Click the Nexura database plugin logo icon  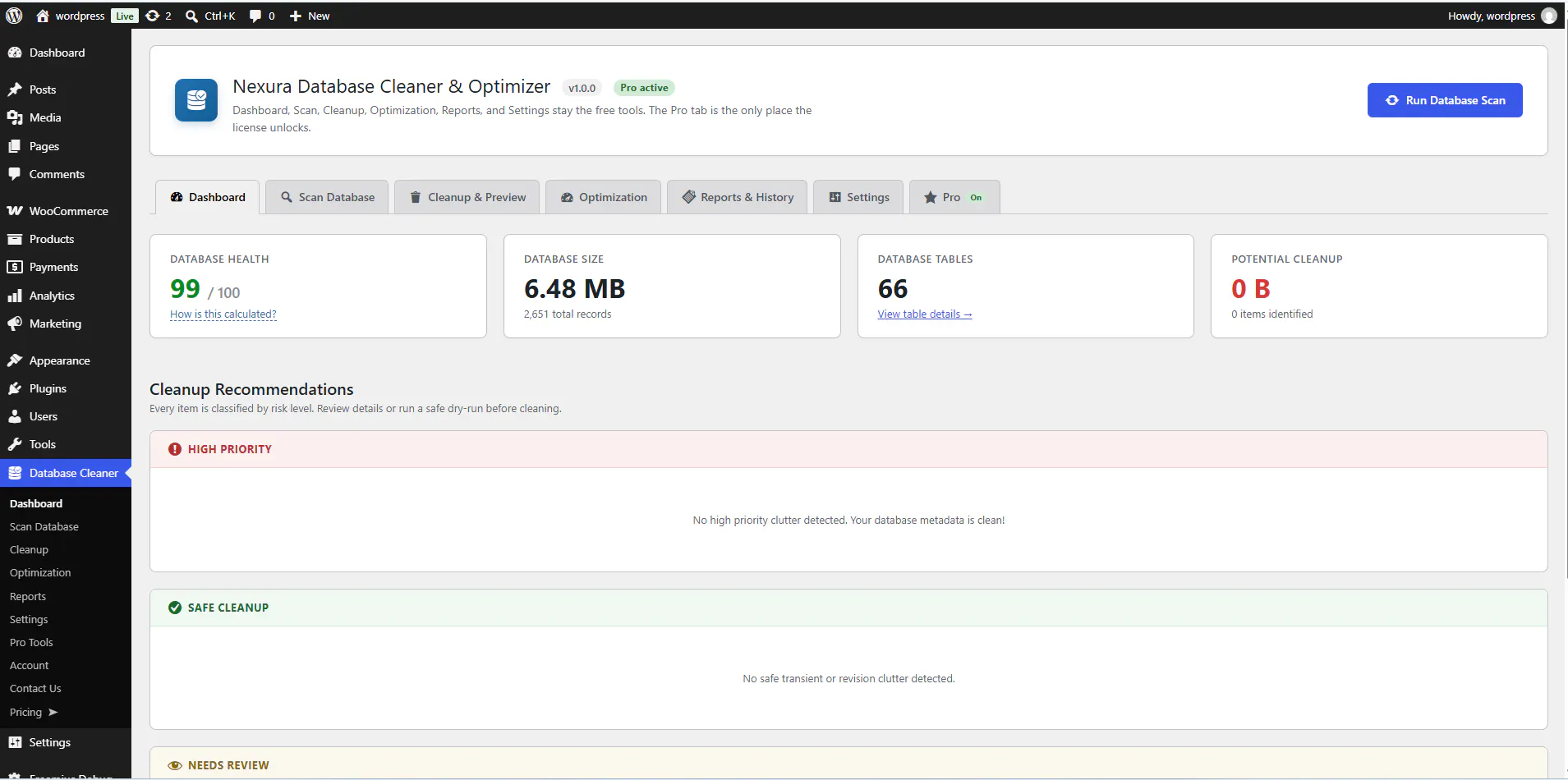pyautogui.click(x=196, y=100)
